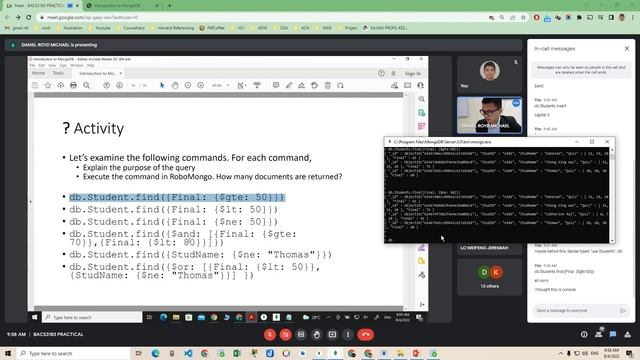Switch to Introduction to MongoDB browser tab
Screen dimensions: 640x360
click(x=120, y=6)
